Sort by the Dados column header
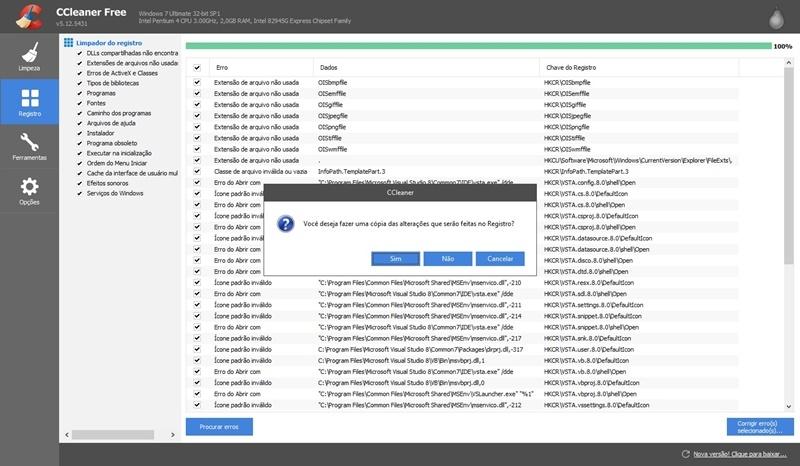The height and width of the screenshot is (466, 800). [x=426, y=67]
